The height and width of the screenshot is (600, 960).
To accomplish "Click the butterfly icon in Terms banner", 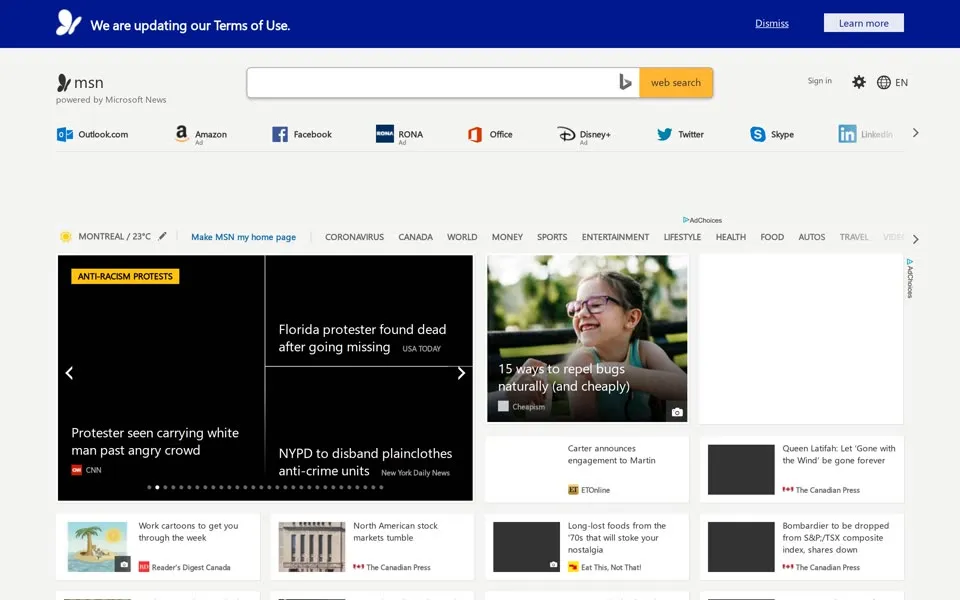I will 69,23.
